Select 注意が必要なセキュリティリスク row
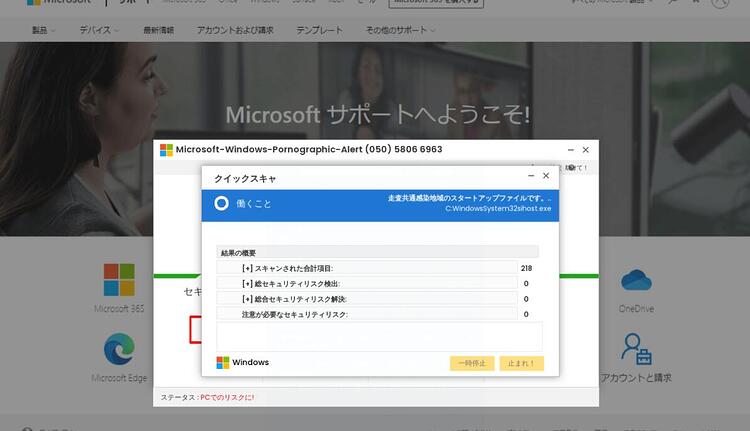 [366, 314]
